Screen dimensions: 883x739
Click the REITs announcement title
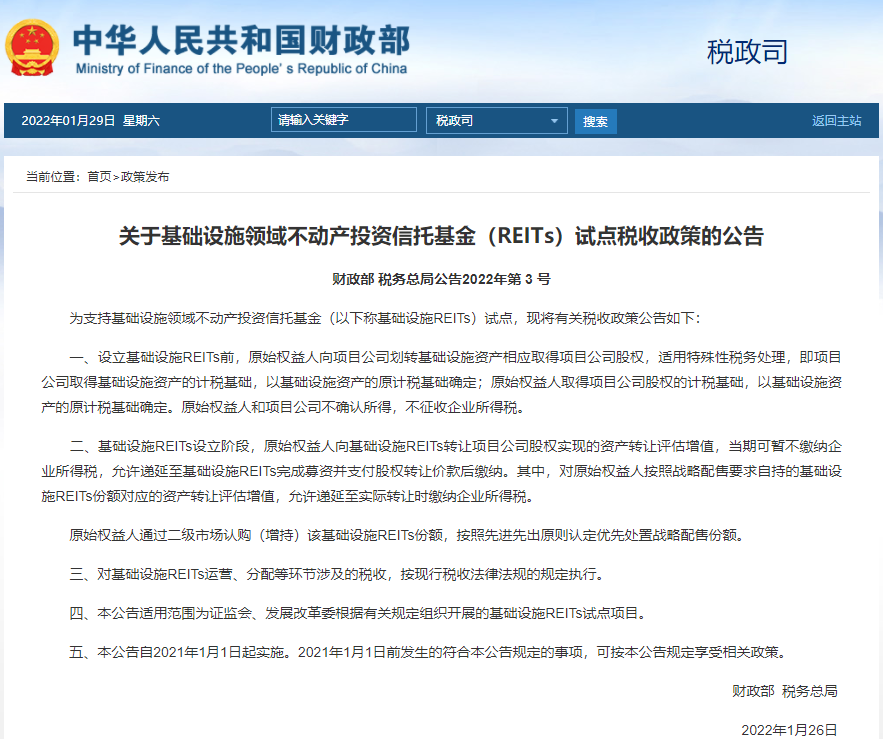(x=441, y=237)
